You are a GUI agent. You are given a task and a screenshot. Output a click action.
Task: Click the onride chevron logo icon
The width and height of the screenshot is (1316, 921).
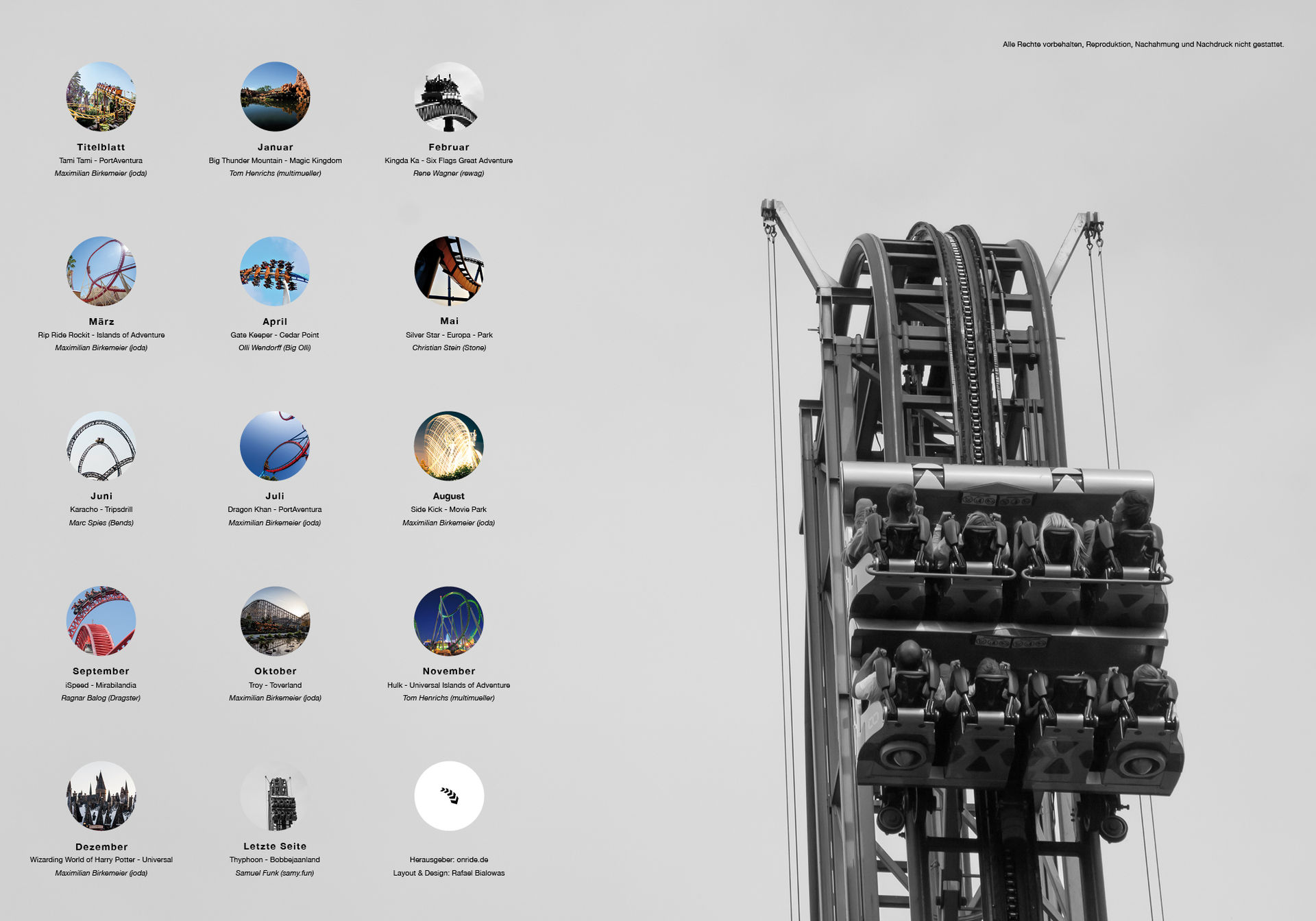point(449,796)
